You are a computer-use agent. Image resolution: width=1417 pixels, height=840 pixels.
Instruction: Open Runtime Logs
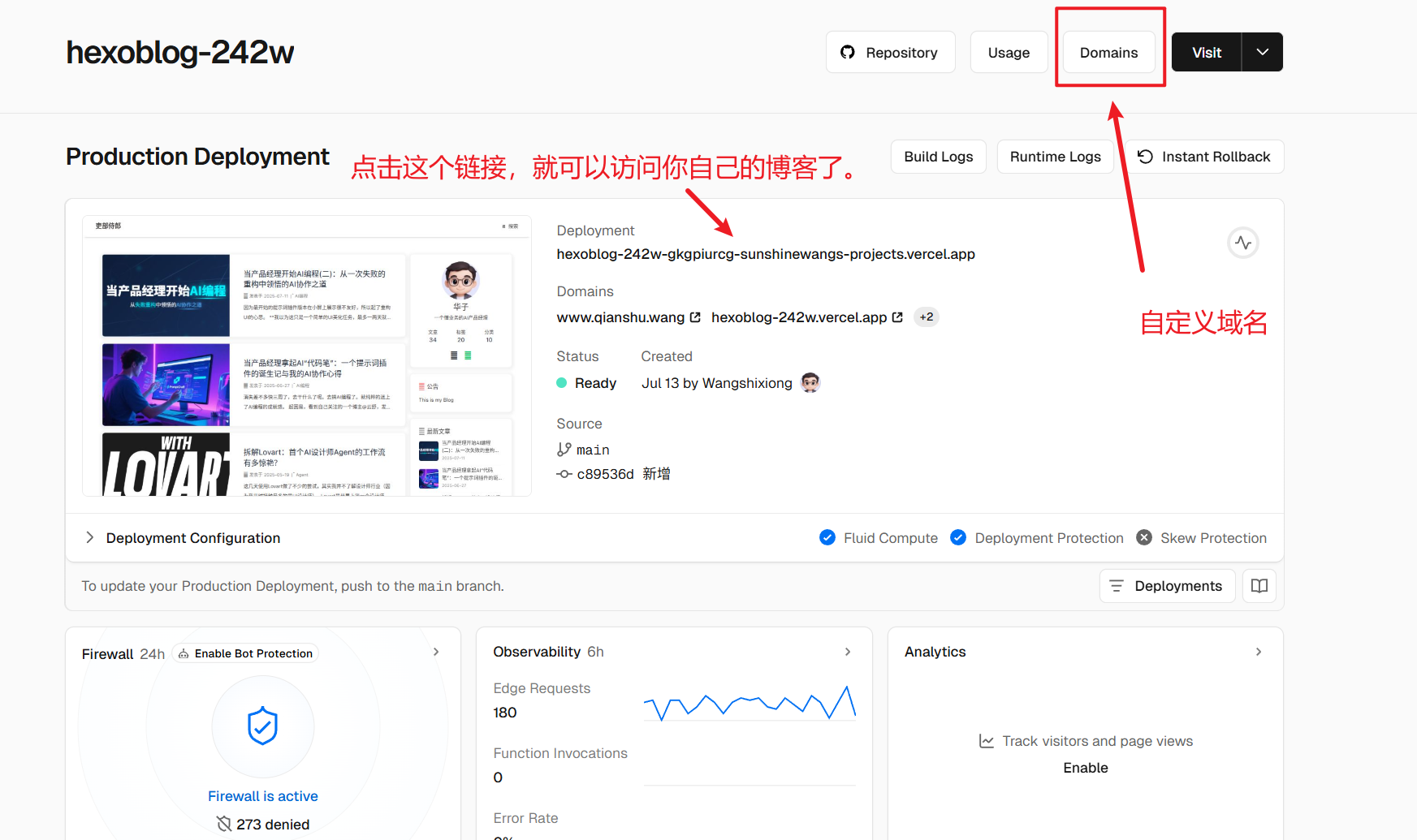(x=1055, y=157)
